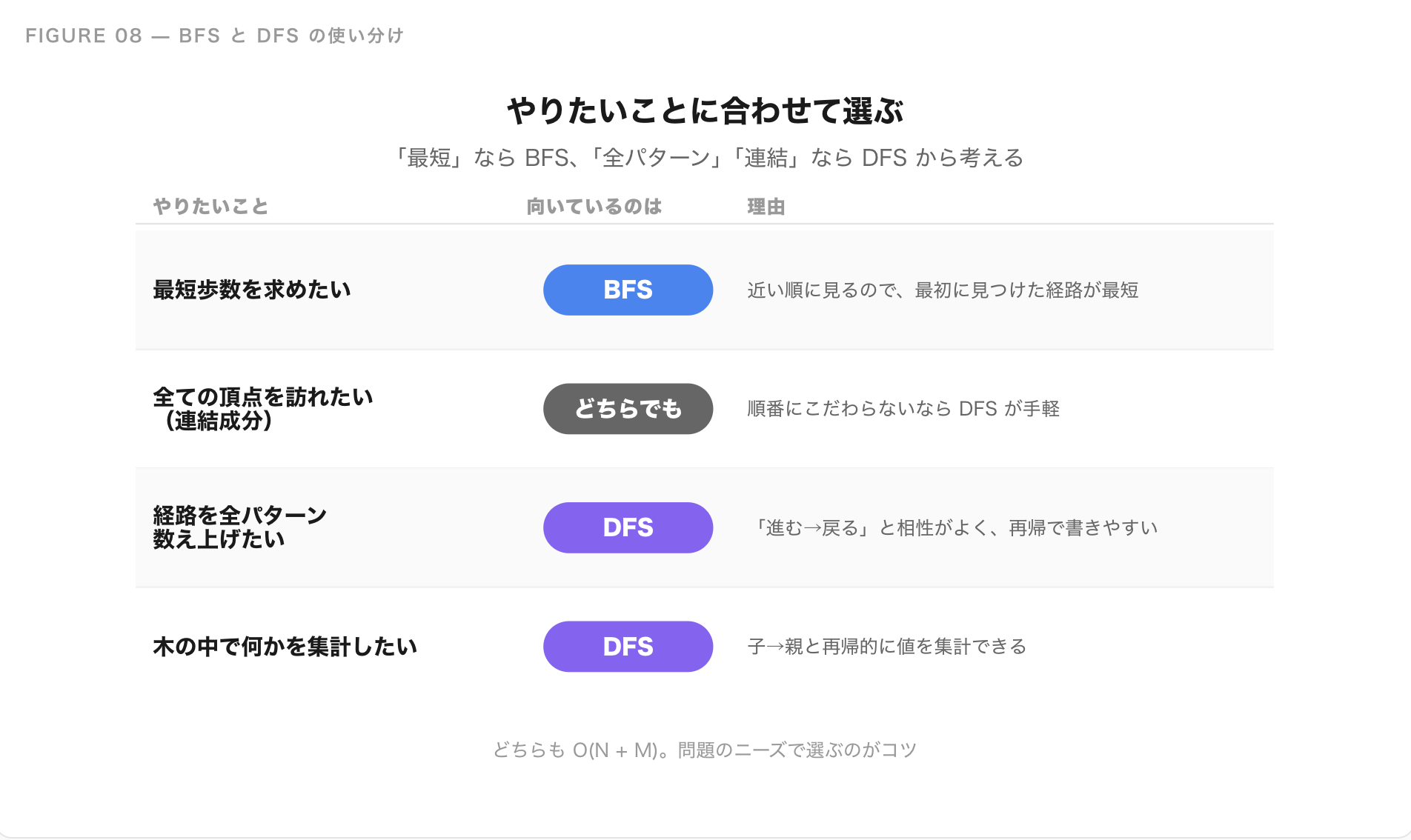Viewport: 1411px width, 840px height.
Task: Click the 木の中で何かを集計したい row label
Action: pyautogui.click(x=285, y=647)
